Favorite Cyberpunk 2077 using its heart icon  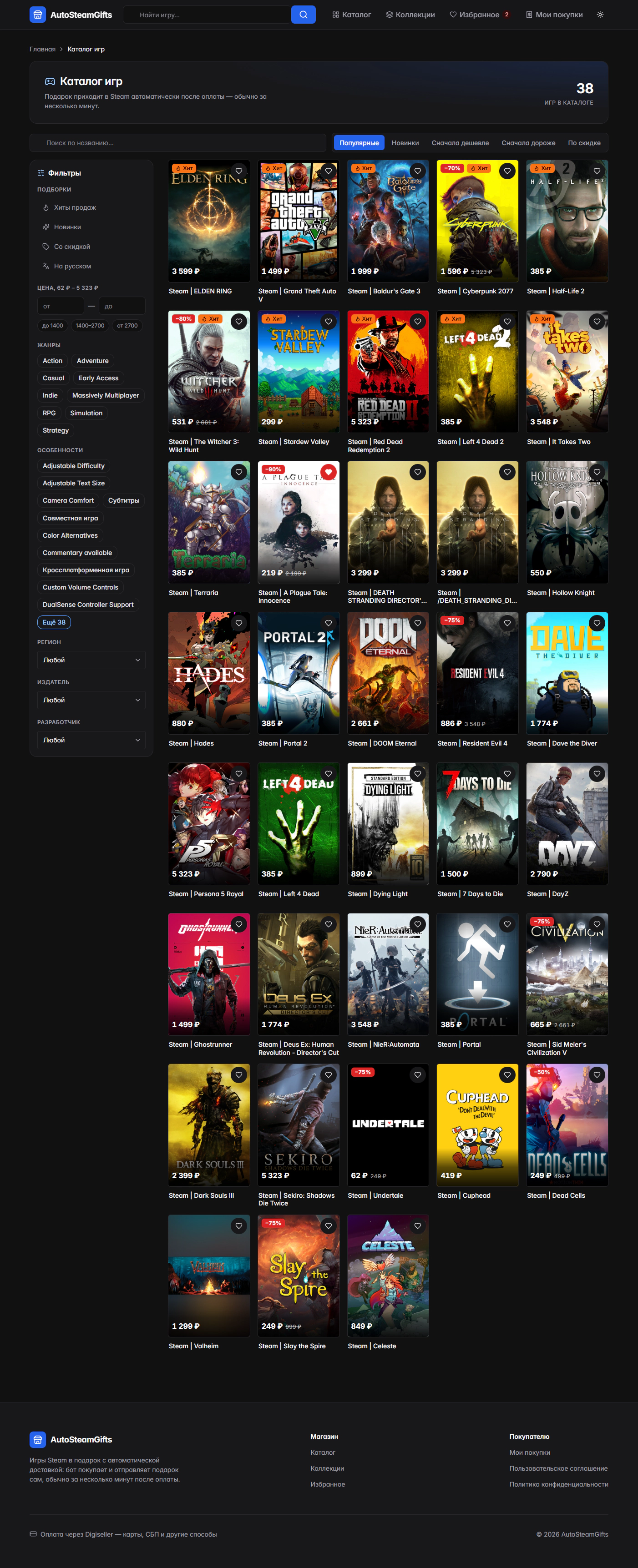[508, 171]
